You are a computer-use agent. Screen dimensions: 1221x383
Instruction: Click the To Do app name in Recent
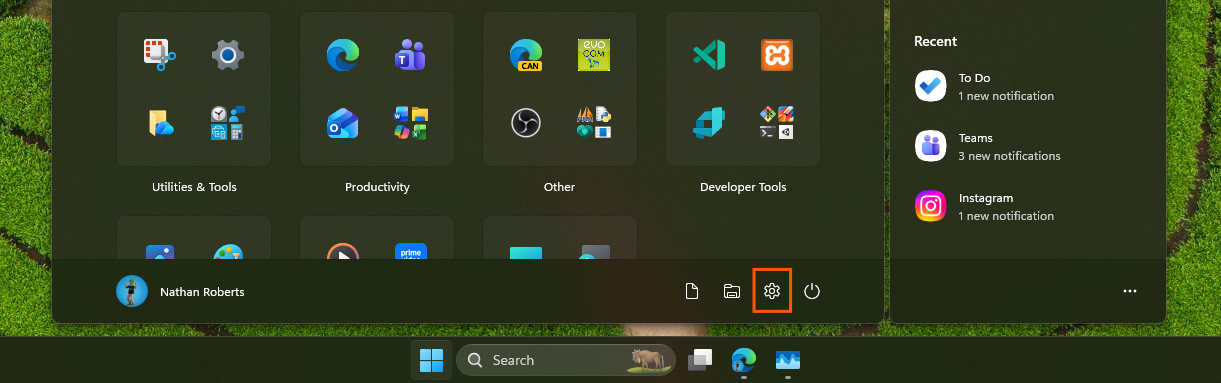pyautogui.click(x=974, y=78)
